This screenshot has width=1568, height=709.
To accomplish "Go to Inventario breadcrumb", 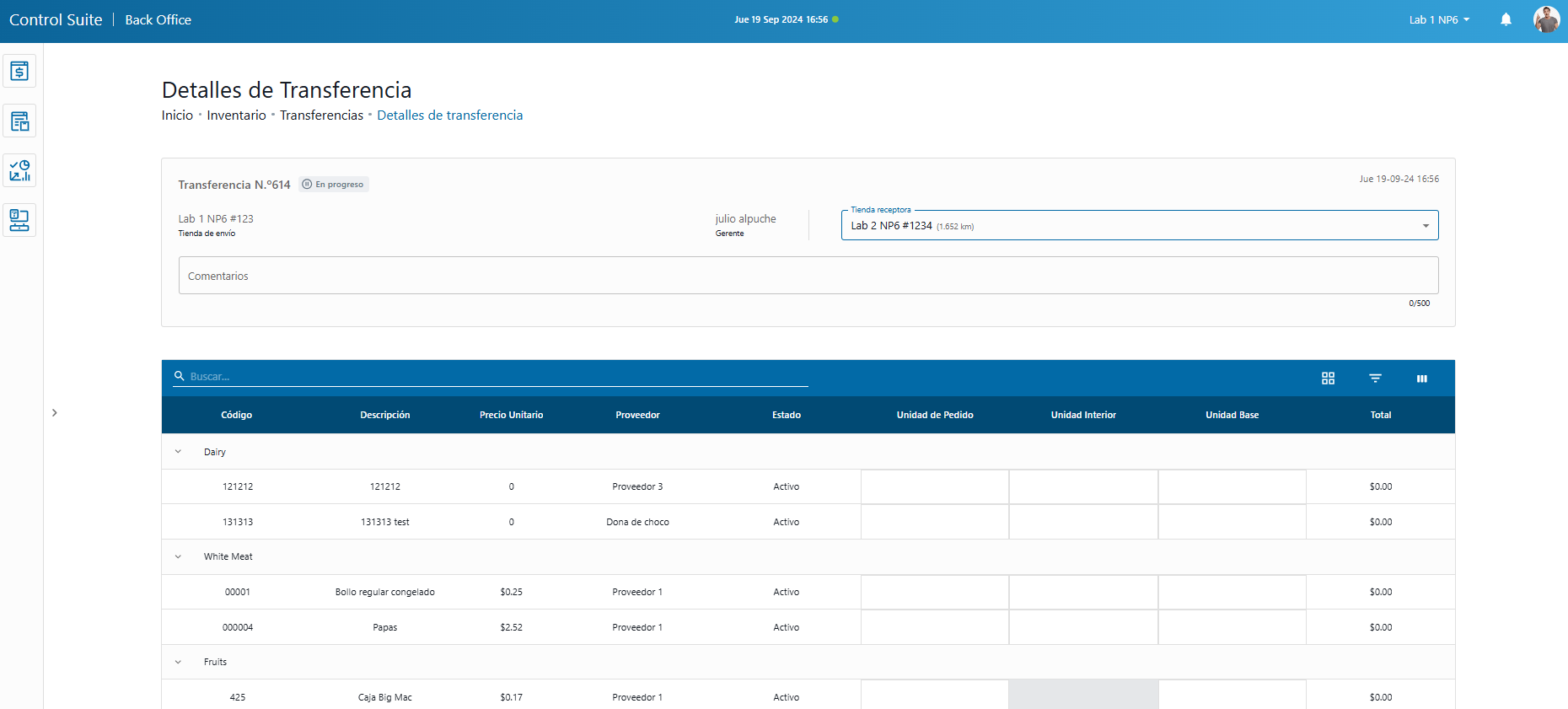I will pos(236,115).
